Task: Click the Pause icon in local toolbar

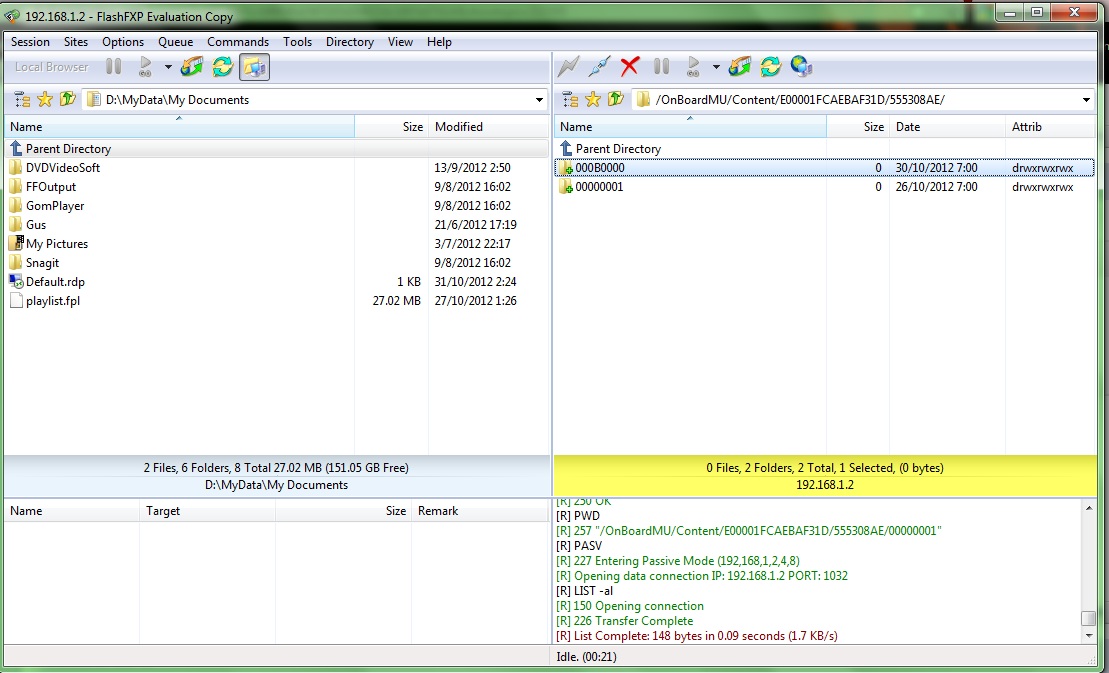Action: point(113,67)
